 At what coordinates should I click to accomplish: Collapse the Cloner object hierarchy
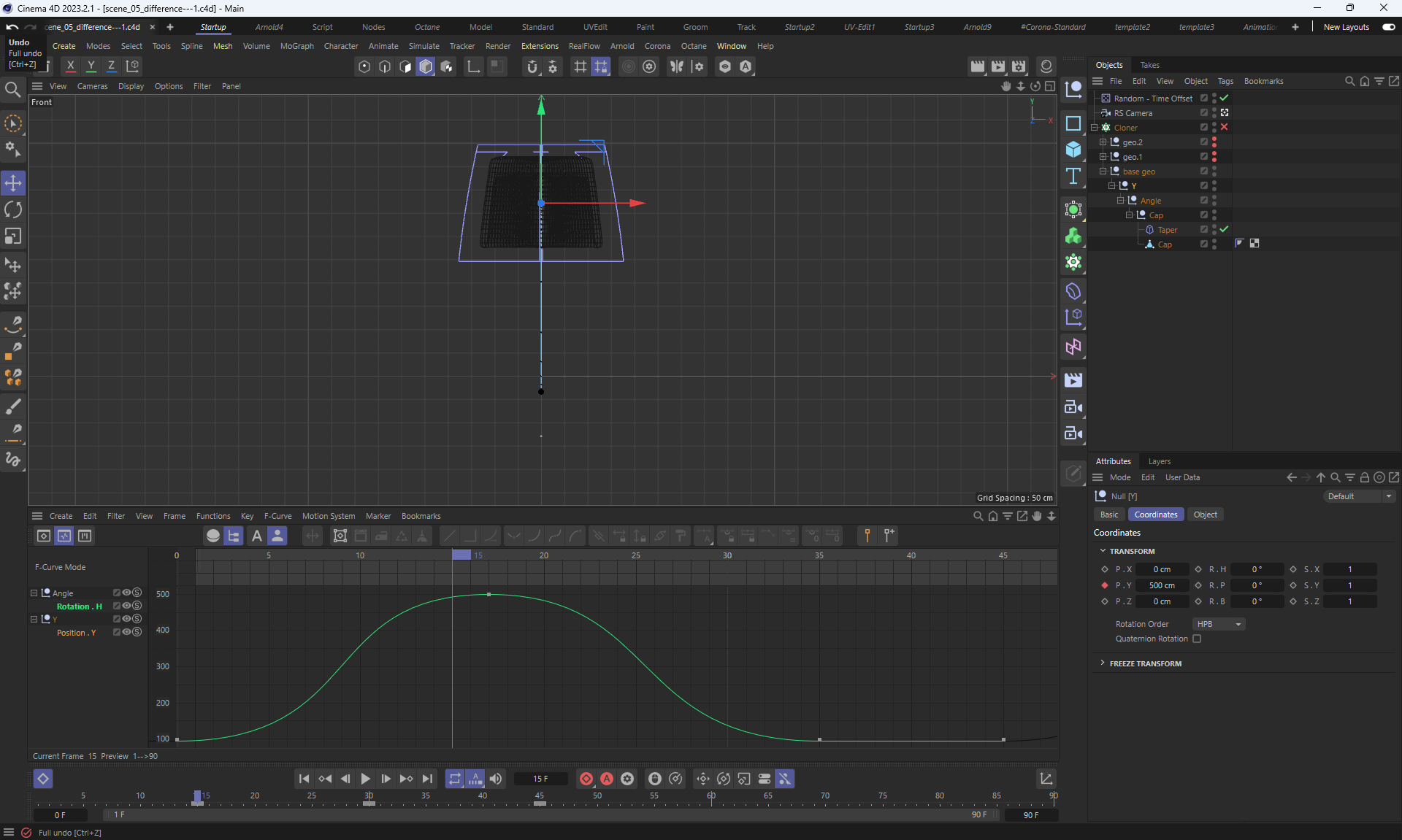pos(1095,127)
